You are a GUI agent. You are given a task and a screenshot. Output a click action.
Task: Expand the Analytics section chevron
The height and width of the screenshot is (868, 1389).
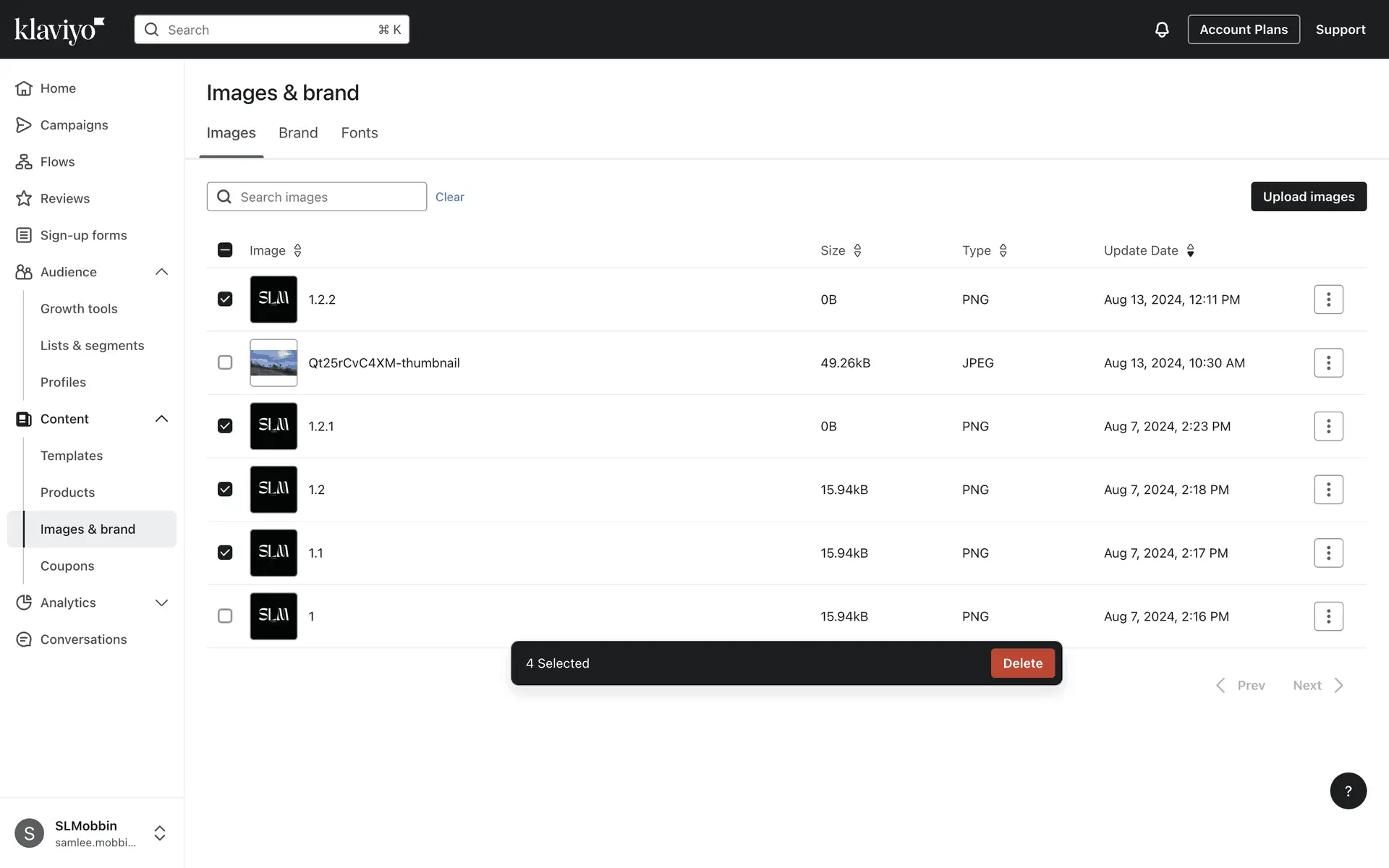(x=161, y=603)
